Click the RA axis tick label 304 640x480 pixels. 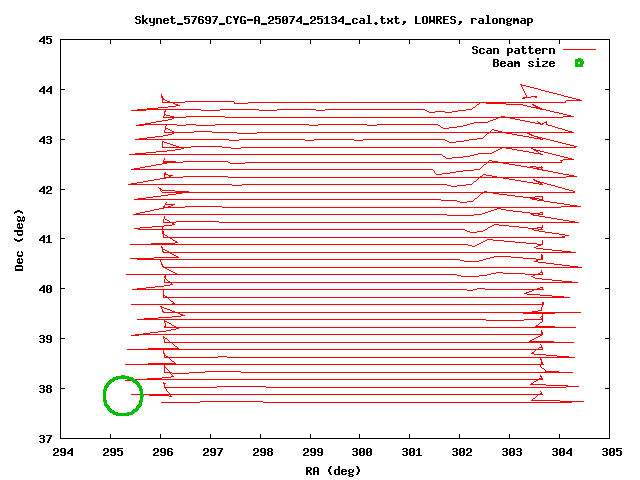tap(562, 452)
